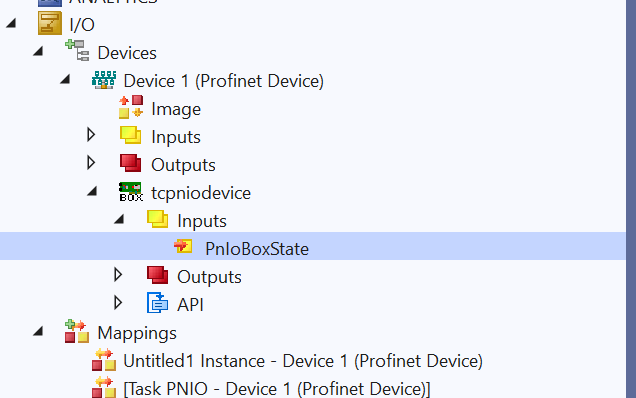This screenshot has height=398, width=636.
Task: Select Untitled1 Instance - Device 1 mapping text
Action: [x=303, y=361]
